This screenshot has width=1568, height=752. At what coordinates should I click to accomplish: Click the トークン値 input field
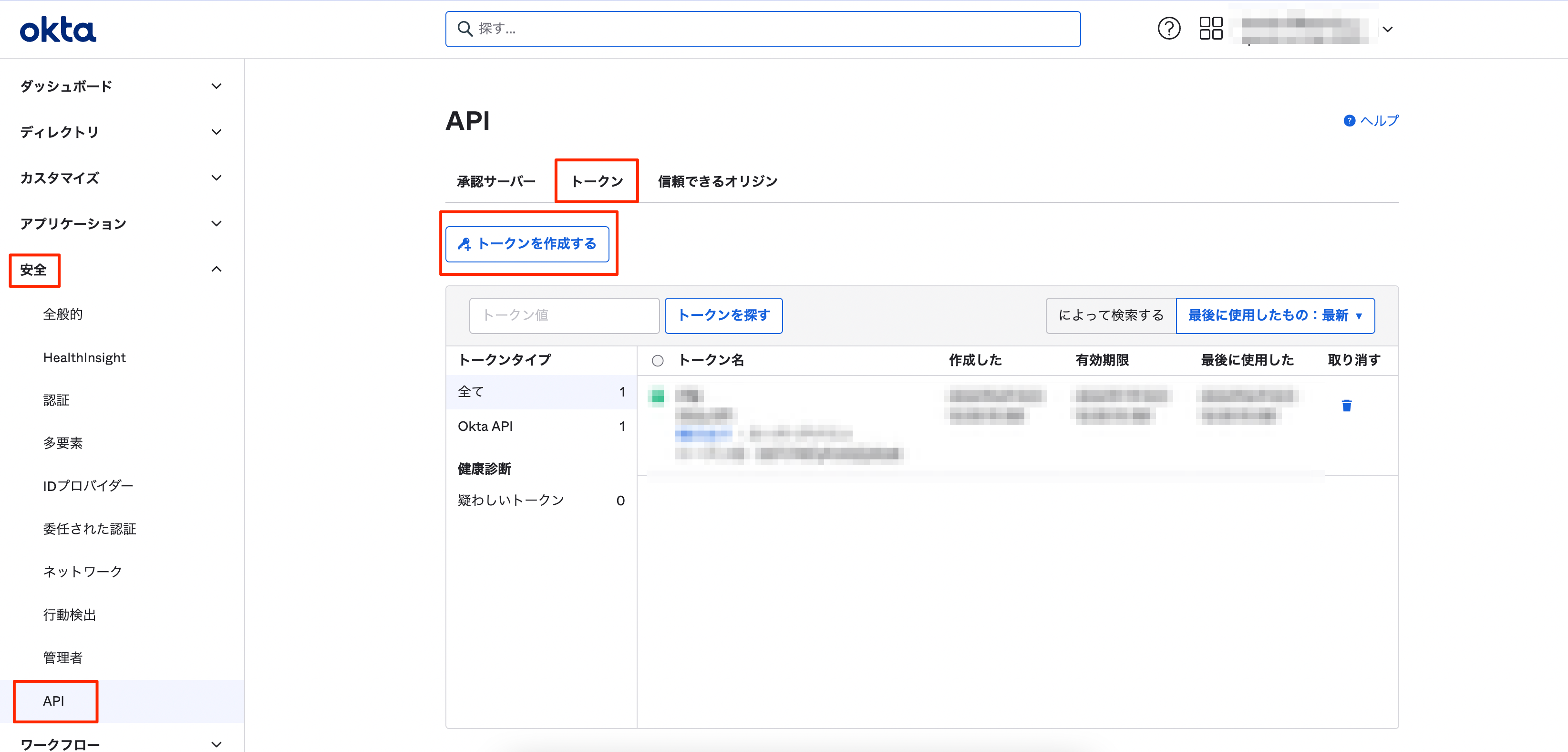(x=564, y=315)
